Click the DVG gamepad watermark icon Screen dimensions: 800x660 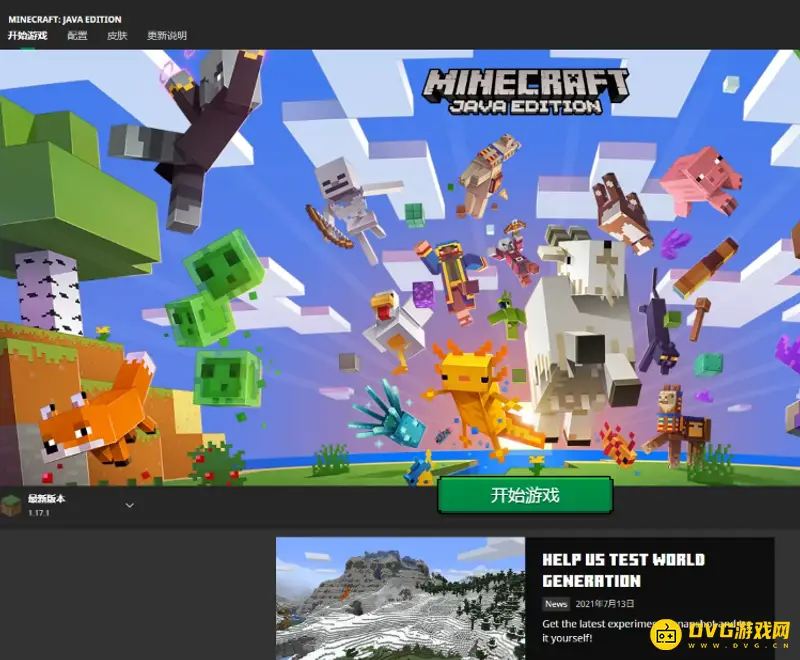pos(667,633)
